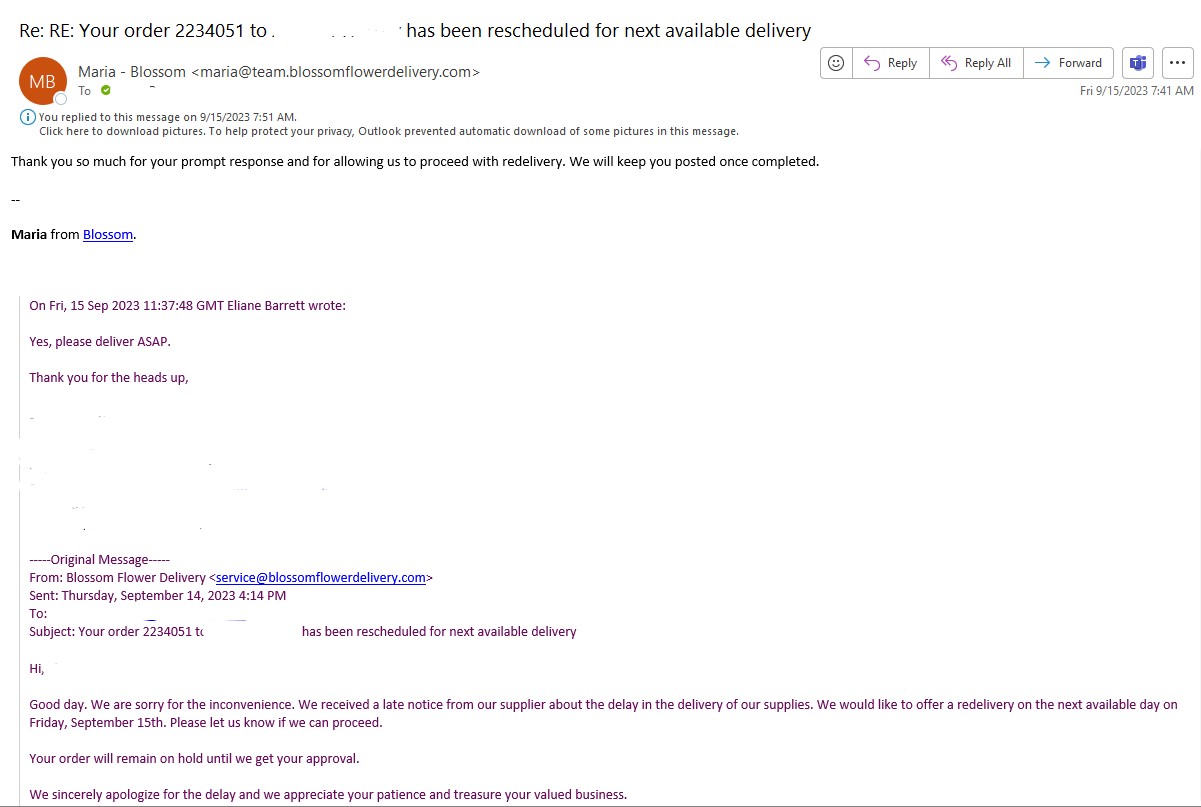This screenshot has height=807, width=1201.
Task: Click the received date Fri 9/15/2023
Action: (x=1136, y=91)
